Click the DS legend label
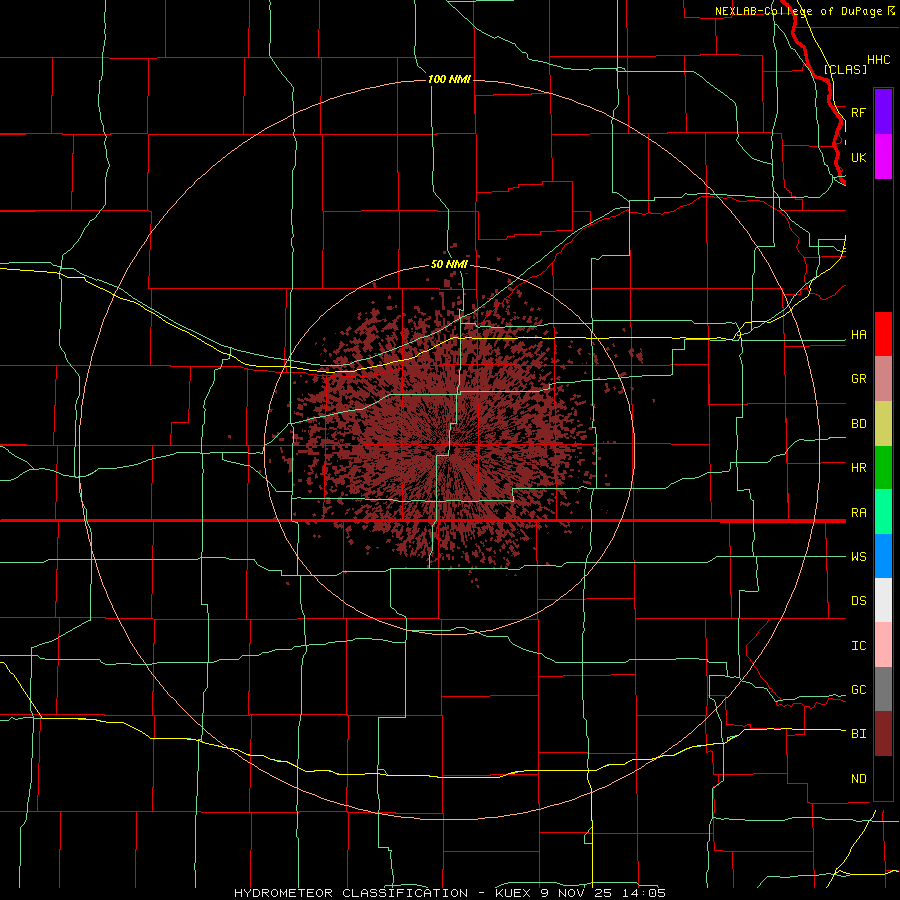 coord(858,601)
